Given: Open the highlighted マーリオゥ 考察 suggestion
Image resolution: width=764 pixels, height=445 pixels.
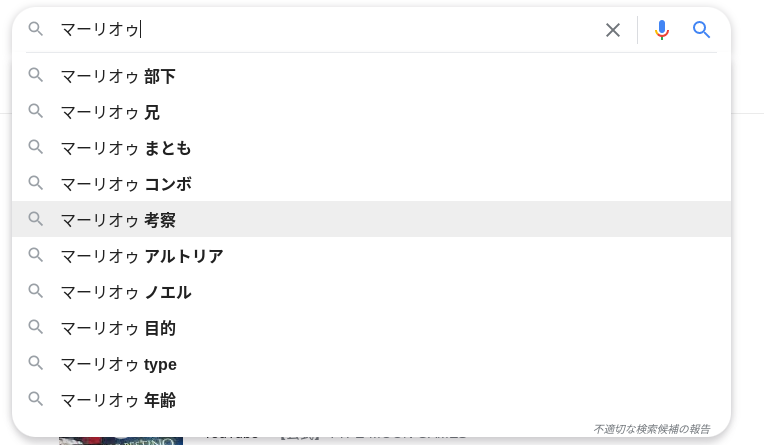Looking at the screenshot, I should coord(118,220).
